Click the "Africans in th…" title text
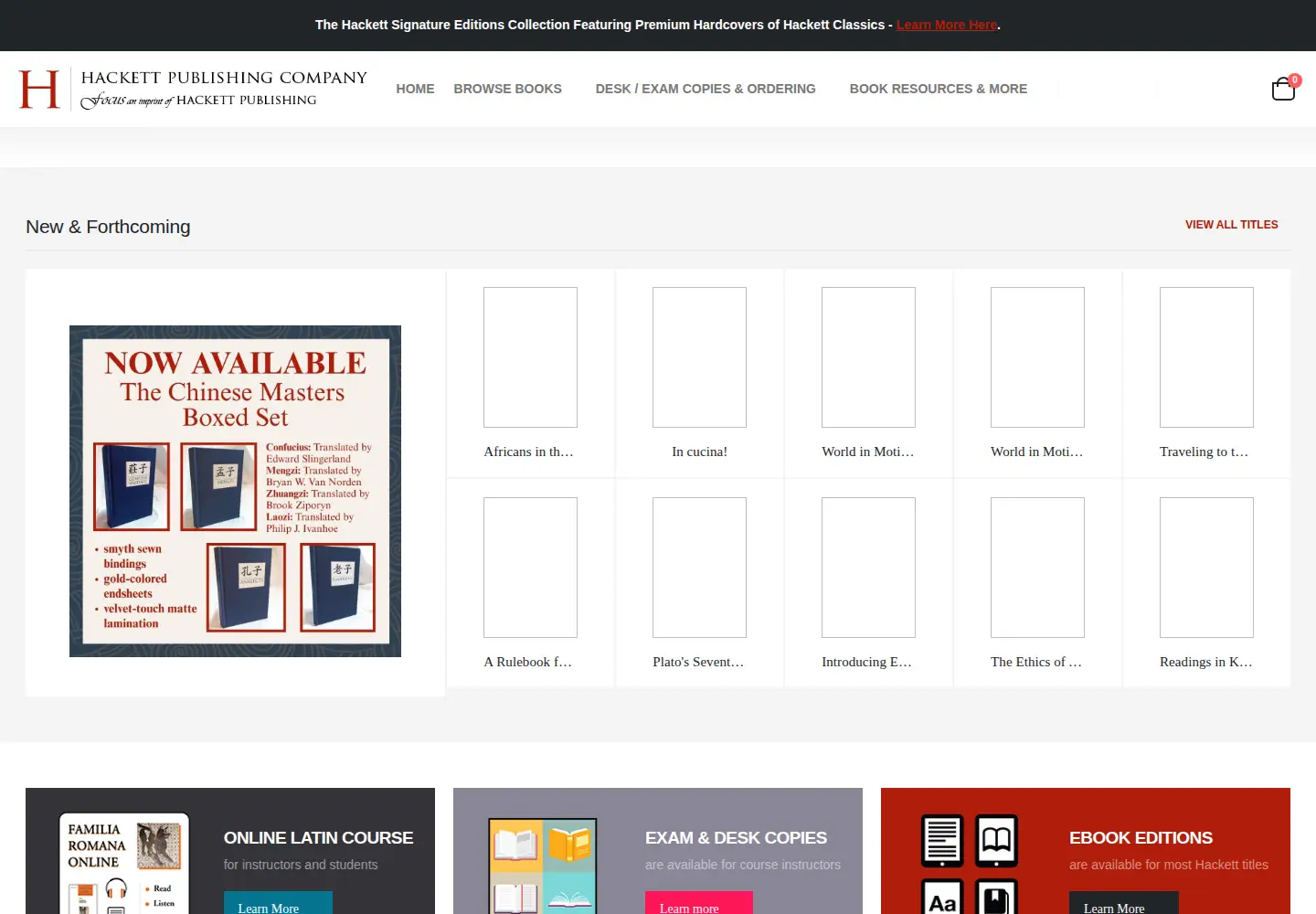 coord(529,452)
